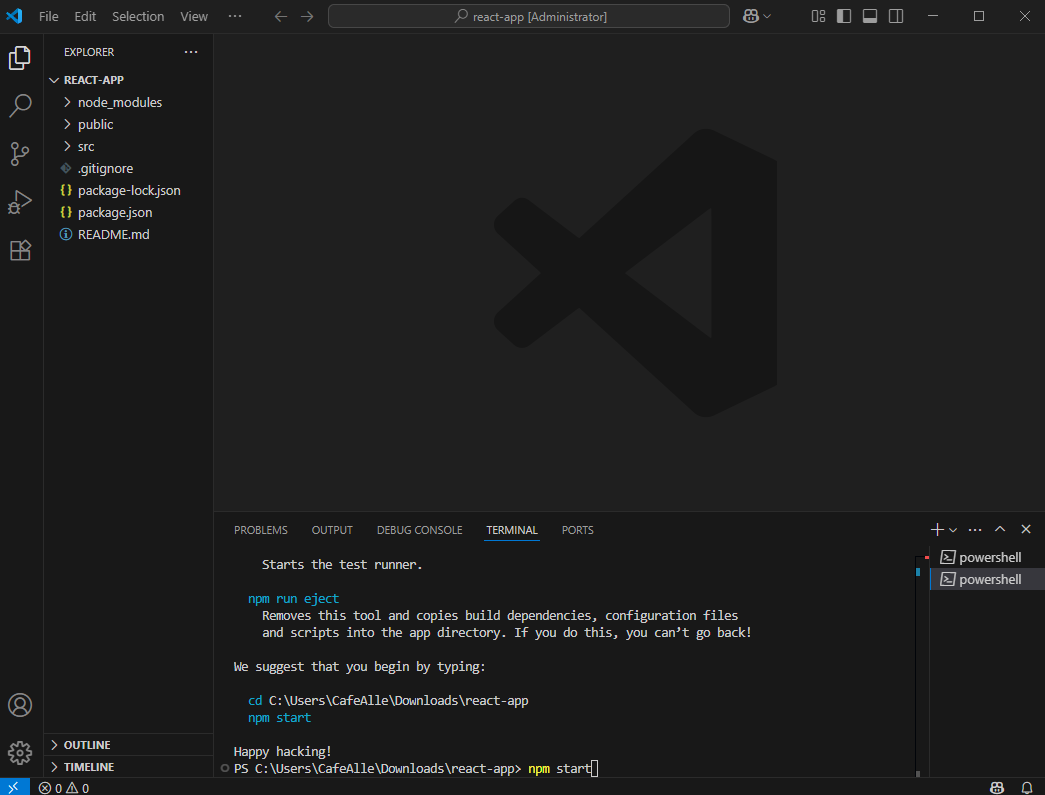Open Source Control view icon
1045x795 pixels.
point(20,154)
